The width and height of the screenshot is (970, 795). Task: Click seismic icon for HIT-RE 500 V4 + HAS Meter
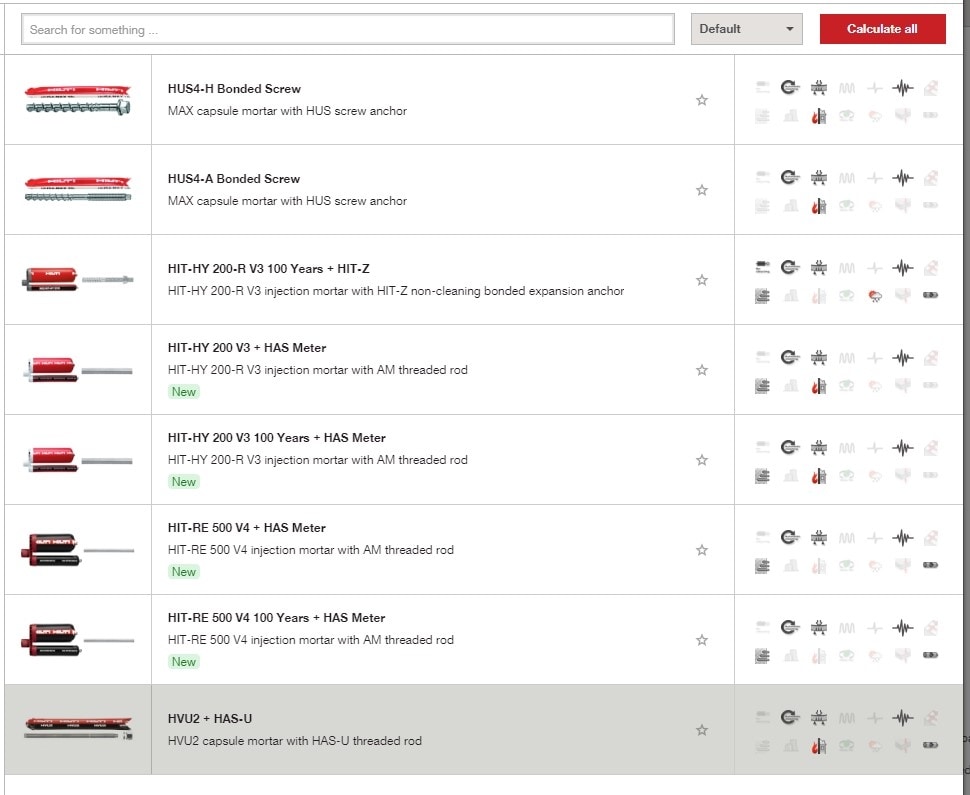tap(902, 538)
